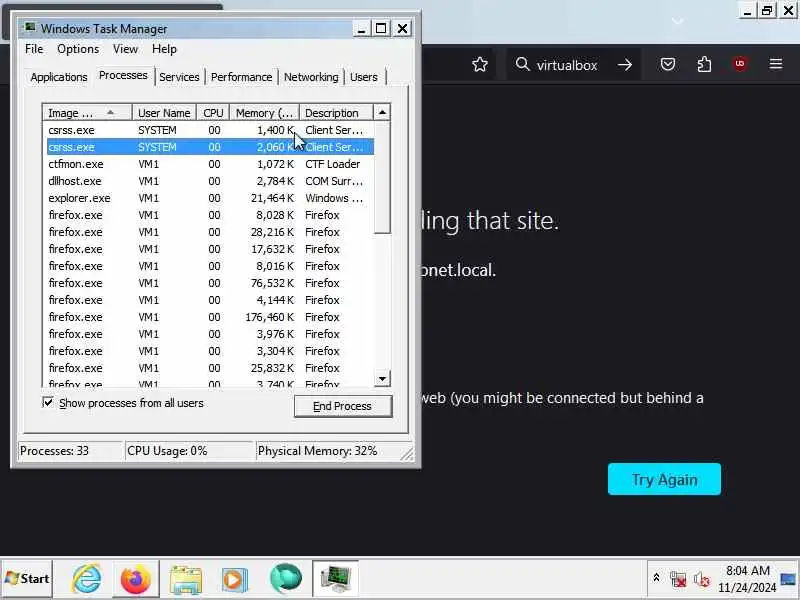Click the process list scroll down arrow
Screen dimensions: 800x600
click(x=382, y=379)
